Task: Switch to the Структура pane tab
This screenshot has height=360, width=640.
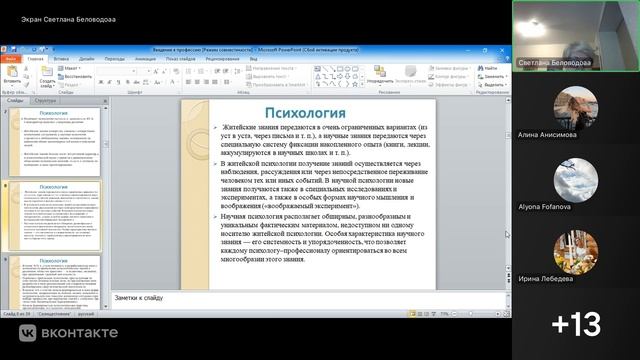Action: (x=45, y=100)
